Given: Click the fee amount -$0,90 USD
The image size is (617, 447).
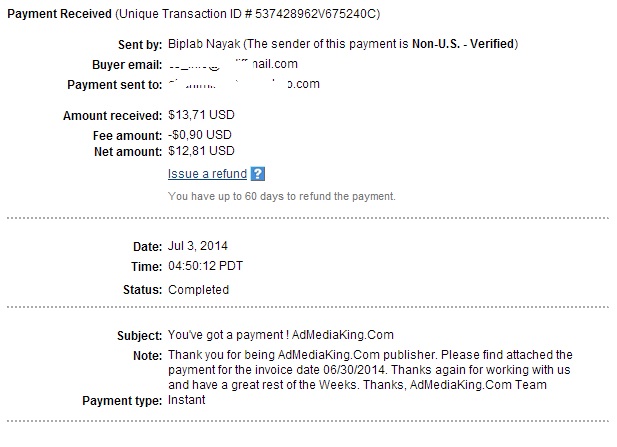Looking at the screenshot, I should point(200,135).
